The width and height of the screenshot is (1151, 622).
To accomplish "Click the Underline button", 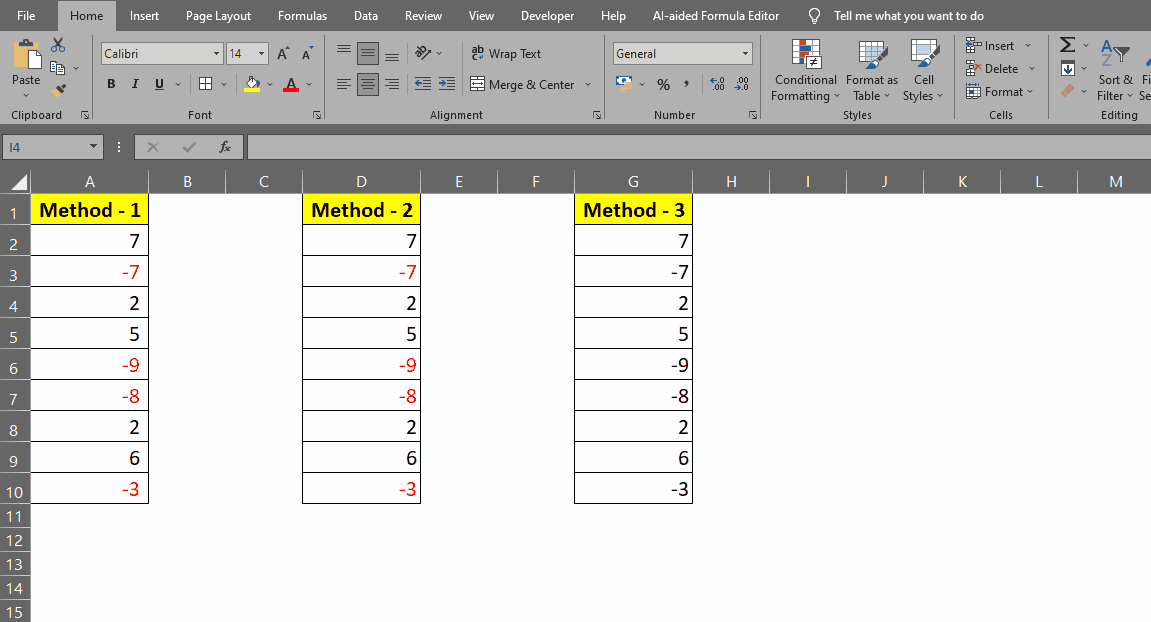I will click(x=157, y=84).
